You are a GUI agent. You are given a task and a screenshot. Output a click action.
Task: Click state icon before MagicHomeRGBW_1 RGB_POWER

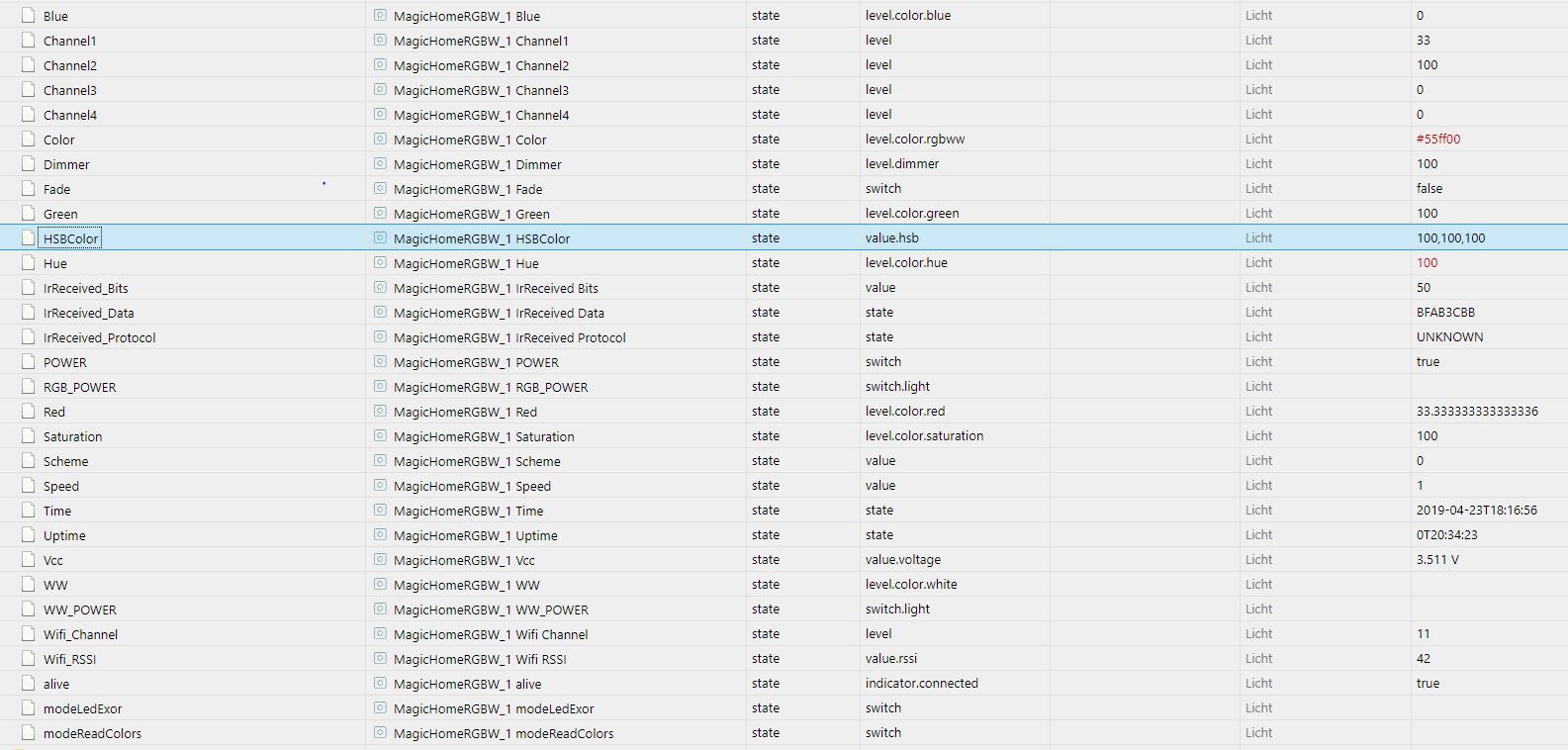click(x=380, y=386)
